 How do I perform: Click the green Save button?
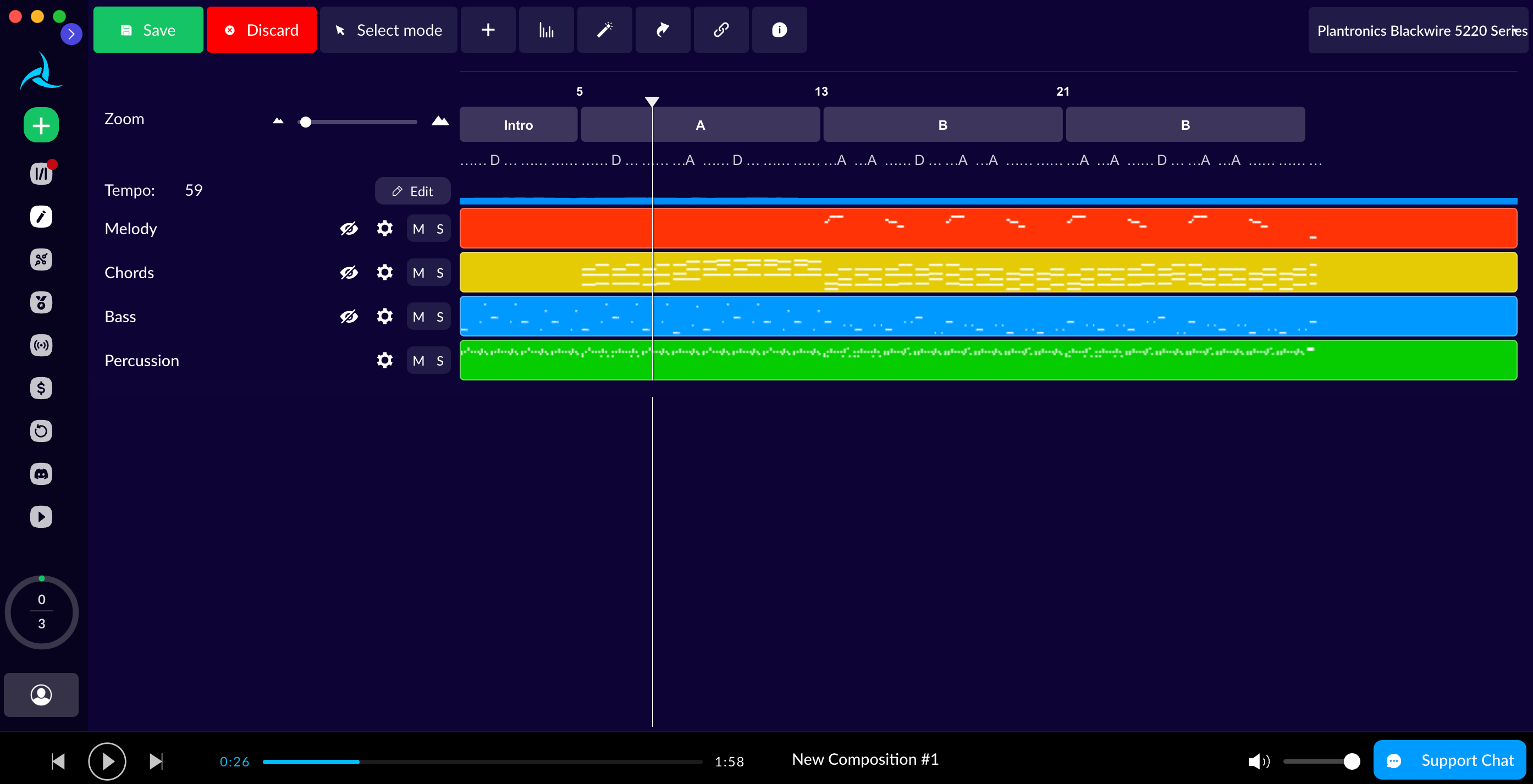coord(148,30)
